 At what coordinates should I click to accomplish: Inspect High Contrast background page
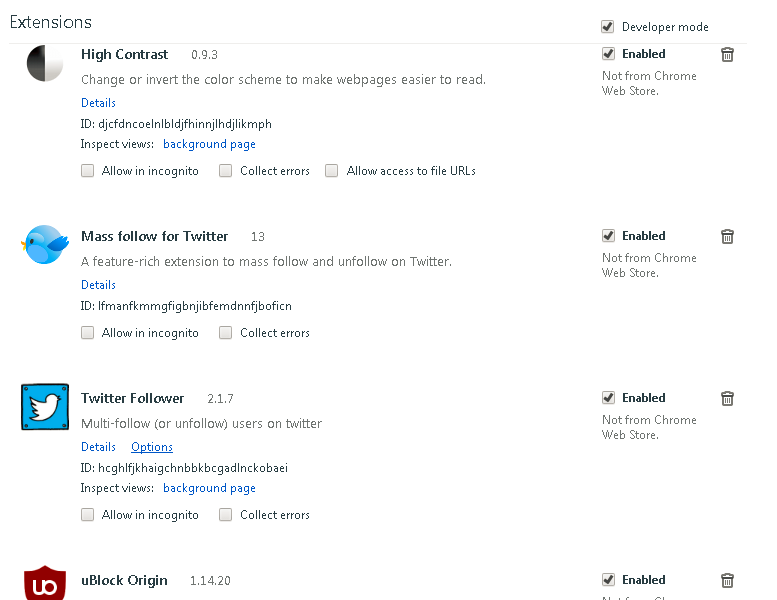[x=209, y=144]
